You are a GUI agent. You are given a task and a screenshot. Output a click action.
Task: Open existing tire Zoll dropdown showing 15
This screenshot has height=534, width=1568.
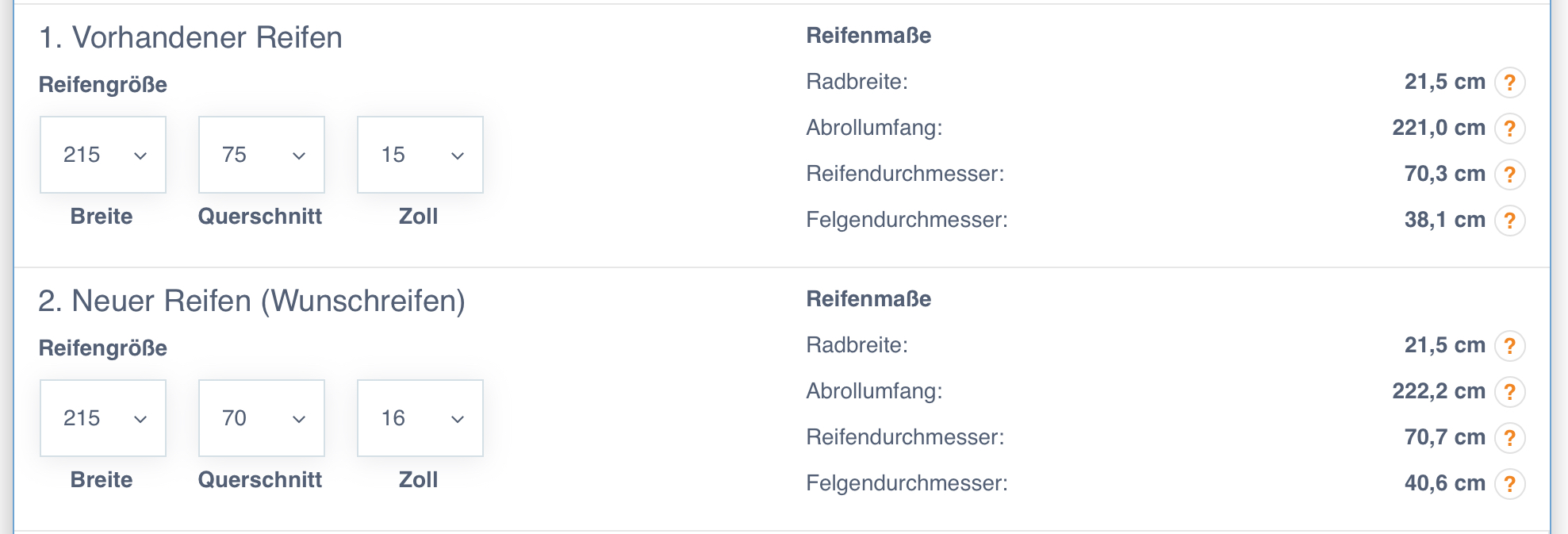[x=420, y=155]
